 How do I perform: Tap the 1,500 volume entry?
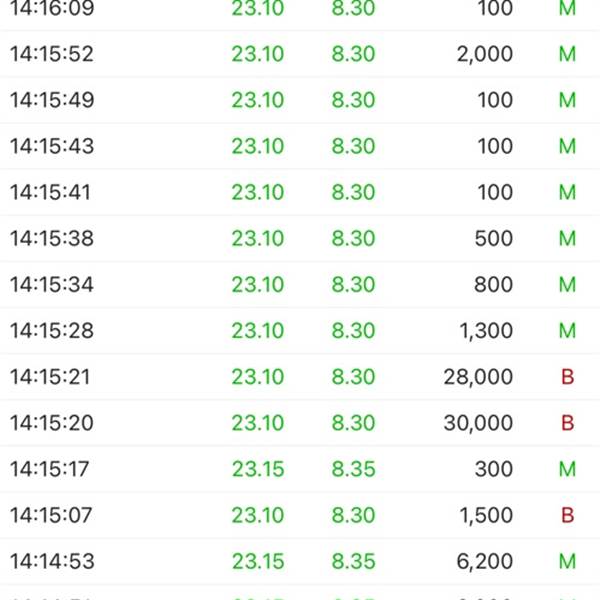pos(486,515)
